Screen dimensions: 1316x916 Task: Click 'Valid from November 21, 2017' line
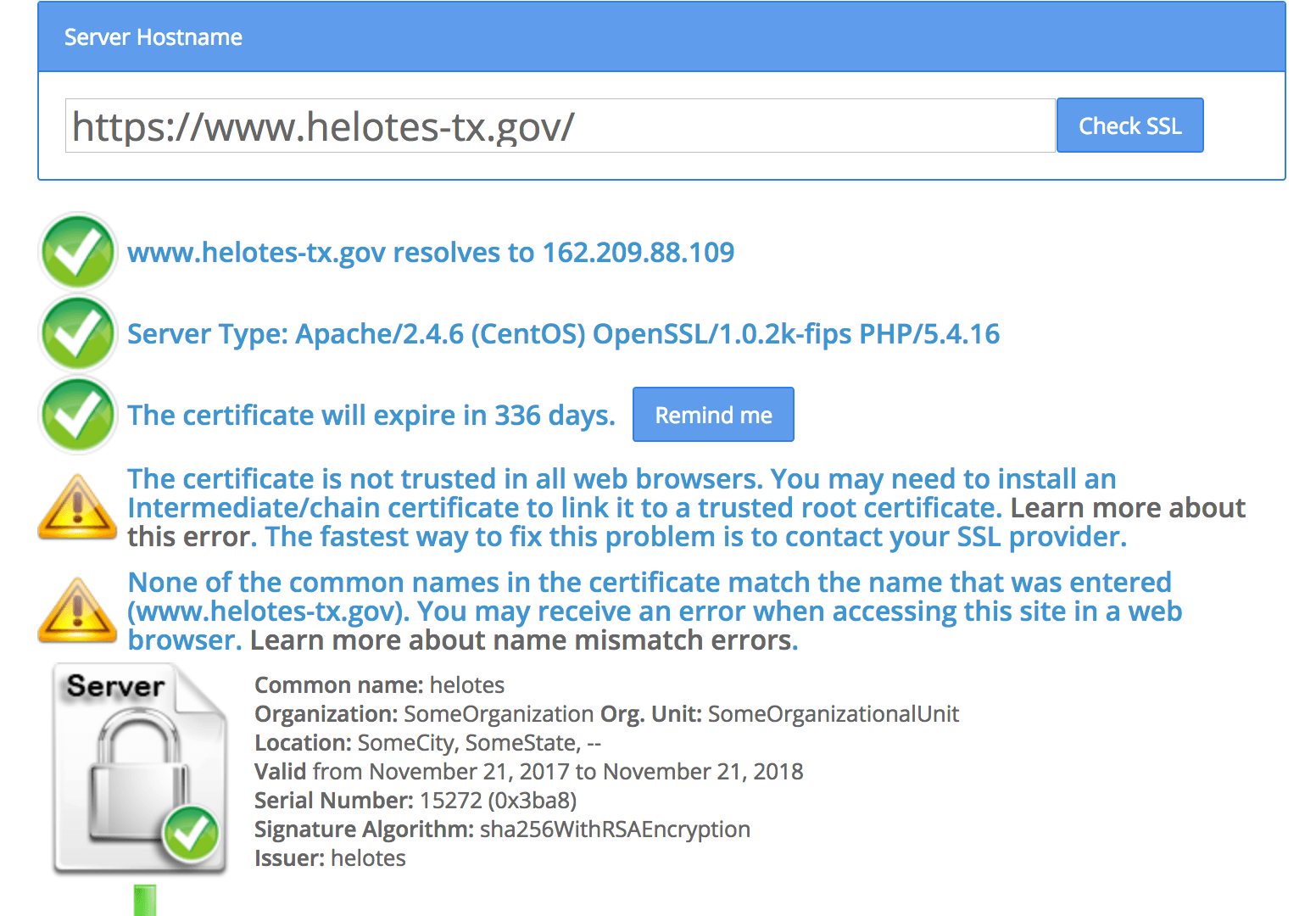[x=529, y=772]
